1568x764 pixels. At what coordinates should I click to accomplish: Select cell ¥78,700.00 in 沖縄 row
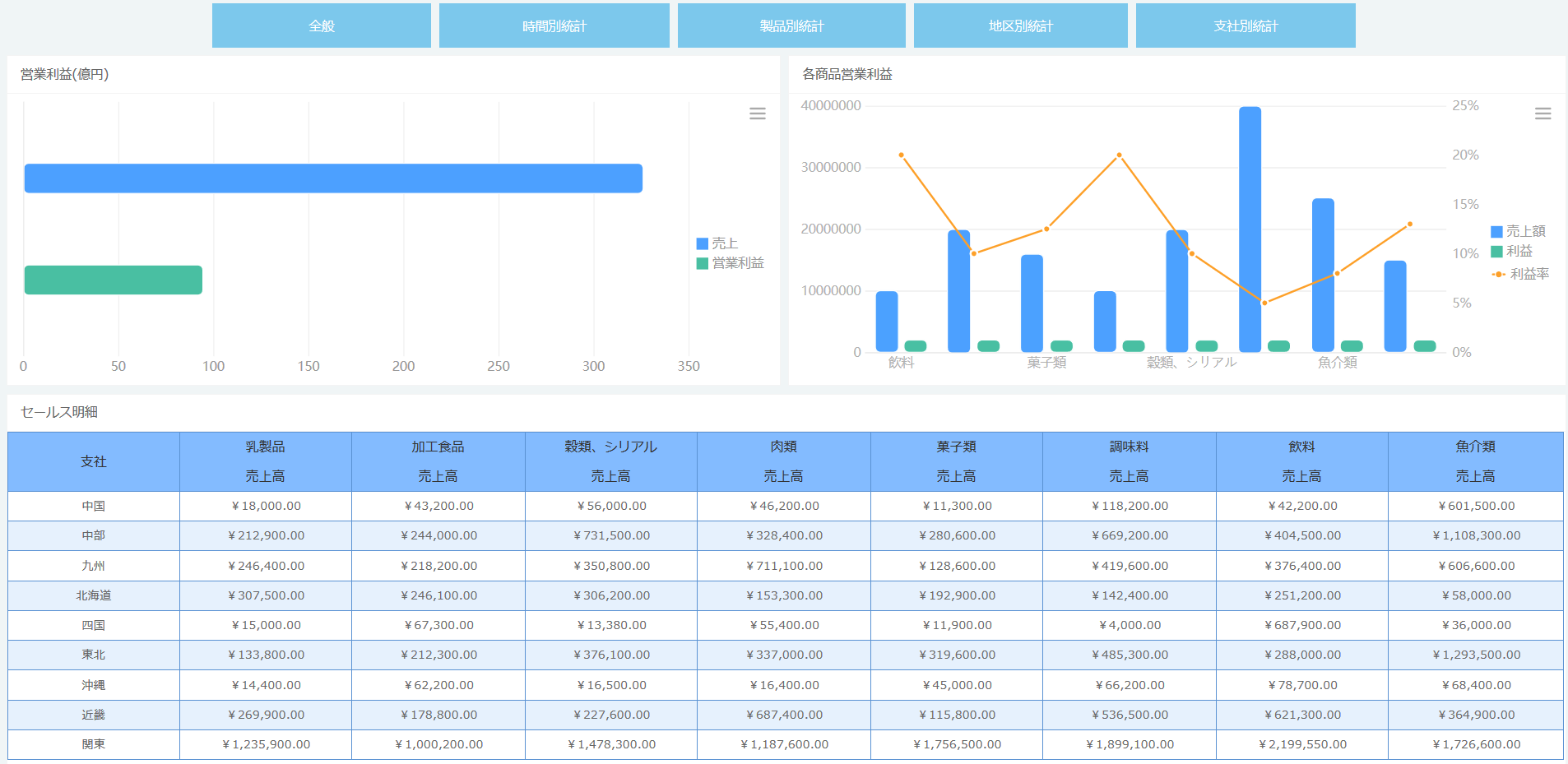coord(1301,685)
